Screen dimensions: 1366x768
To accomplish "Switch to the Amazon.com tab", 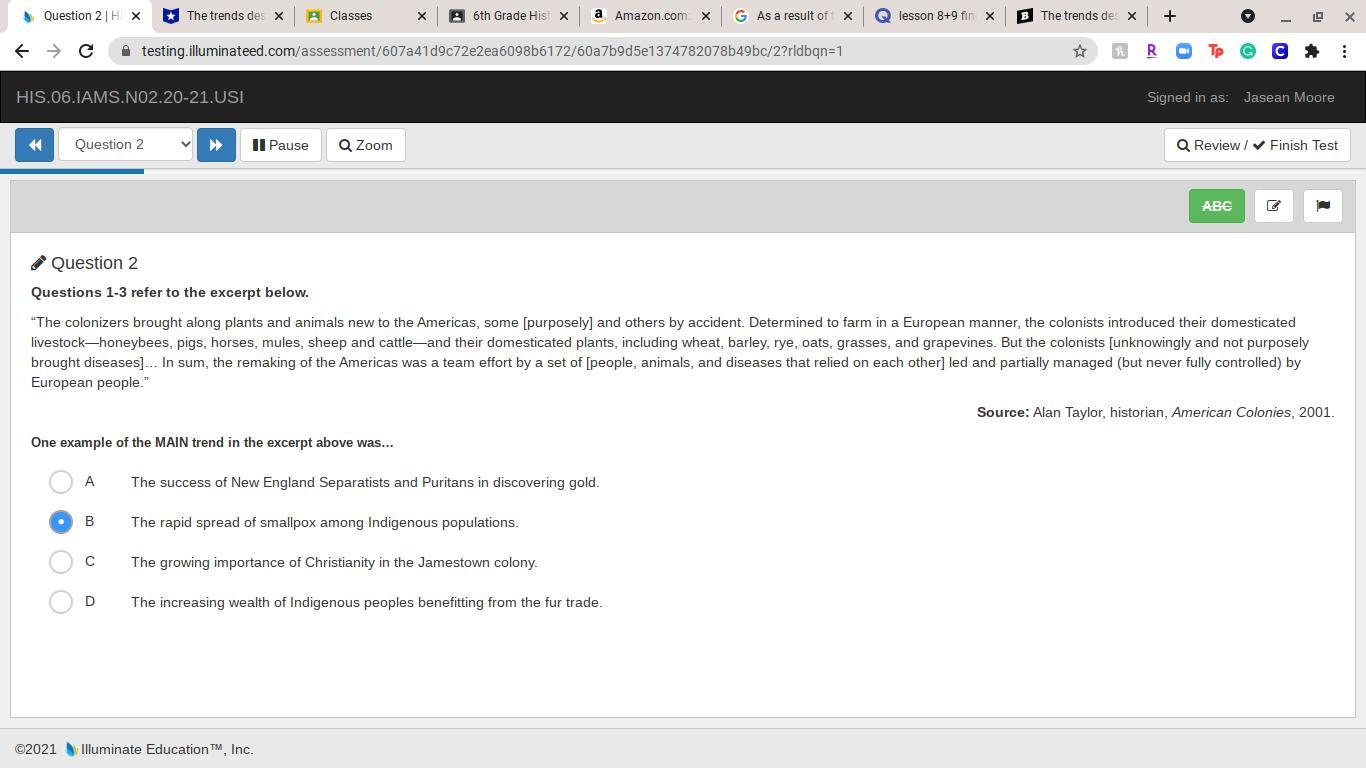I will (x=650, y=16).
